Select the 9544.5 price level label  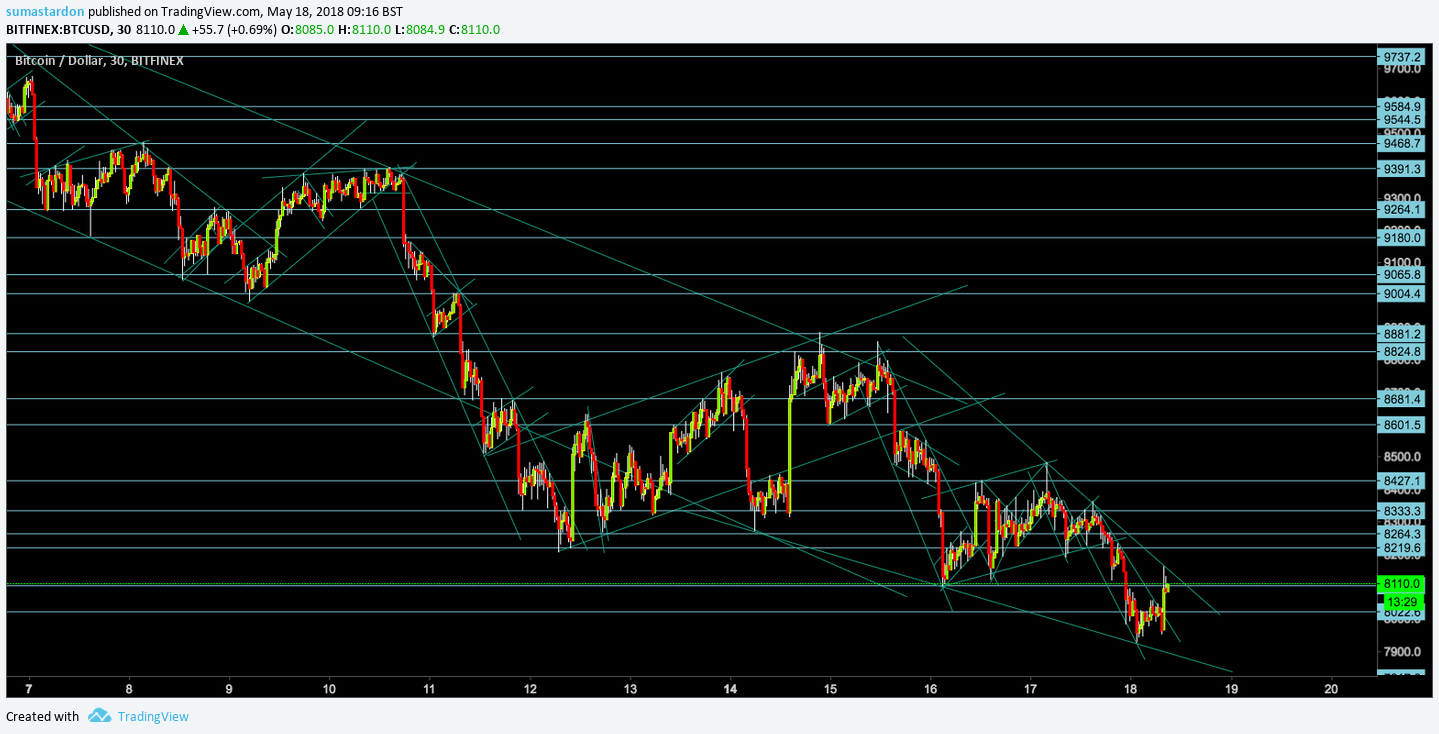pyautogui.click(x=1399, y=119)
